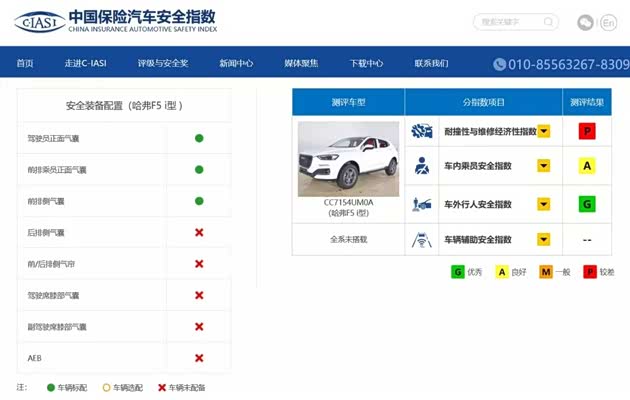630x400 pixels.
Task: Click red X status for 后排侧气囊
Action: [x=199, y=232]
